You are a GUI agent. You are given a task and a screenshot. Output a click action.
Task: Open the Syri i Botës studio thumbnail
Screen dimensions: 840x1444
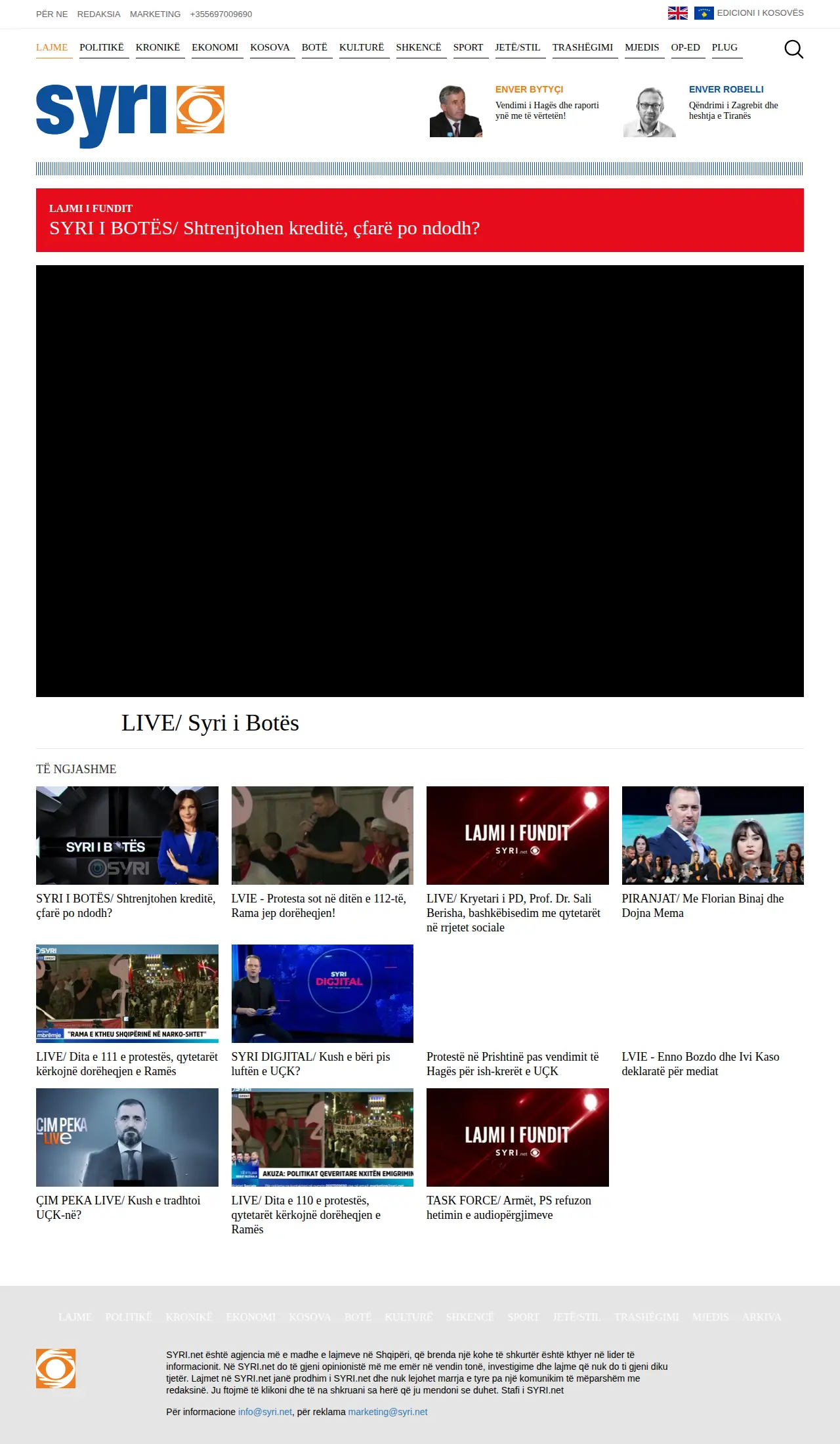pos(127,836)
